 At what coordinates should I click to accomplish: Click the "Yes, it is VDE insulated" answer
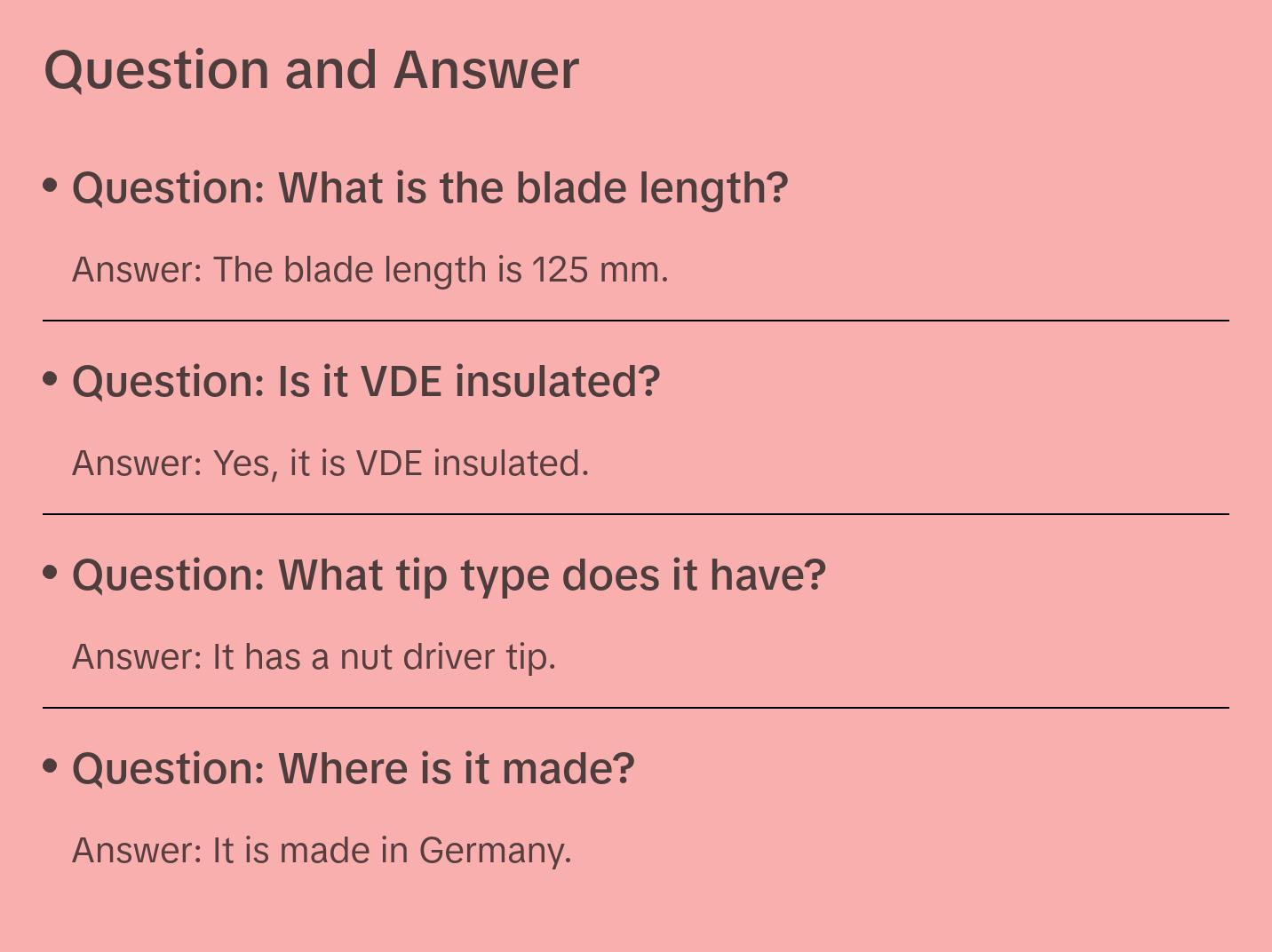(x=330, y=464)
